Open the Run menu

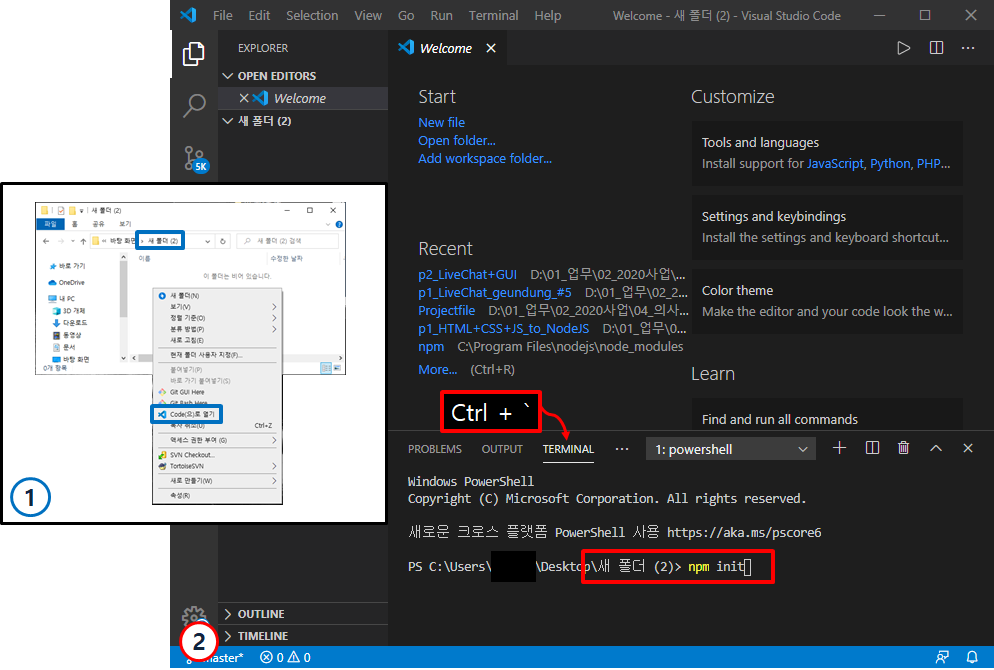point(441,15)
